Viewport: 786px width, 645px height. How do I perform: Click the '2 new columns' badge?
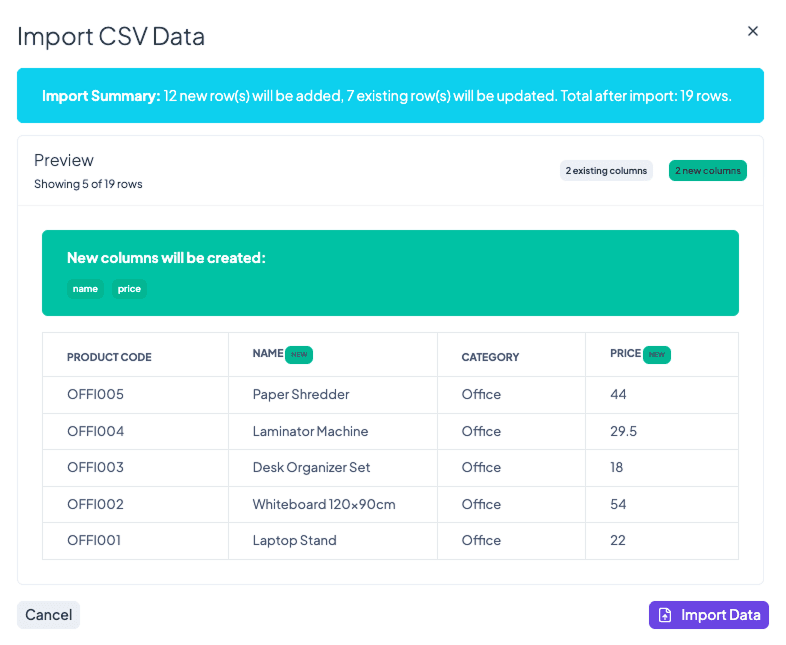point(707,171)
